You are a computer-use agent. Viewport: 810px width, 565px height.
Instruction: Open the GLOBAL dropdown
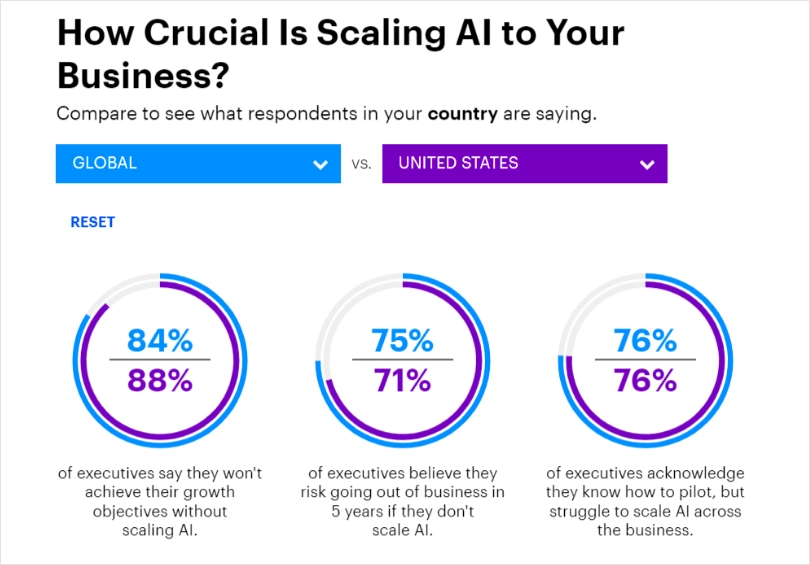pos(198,163)
